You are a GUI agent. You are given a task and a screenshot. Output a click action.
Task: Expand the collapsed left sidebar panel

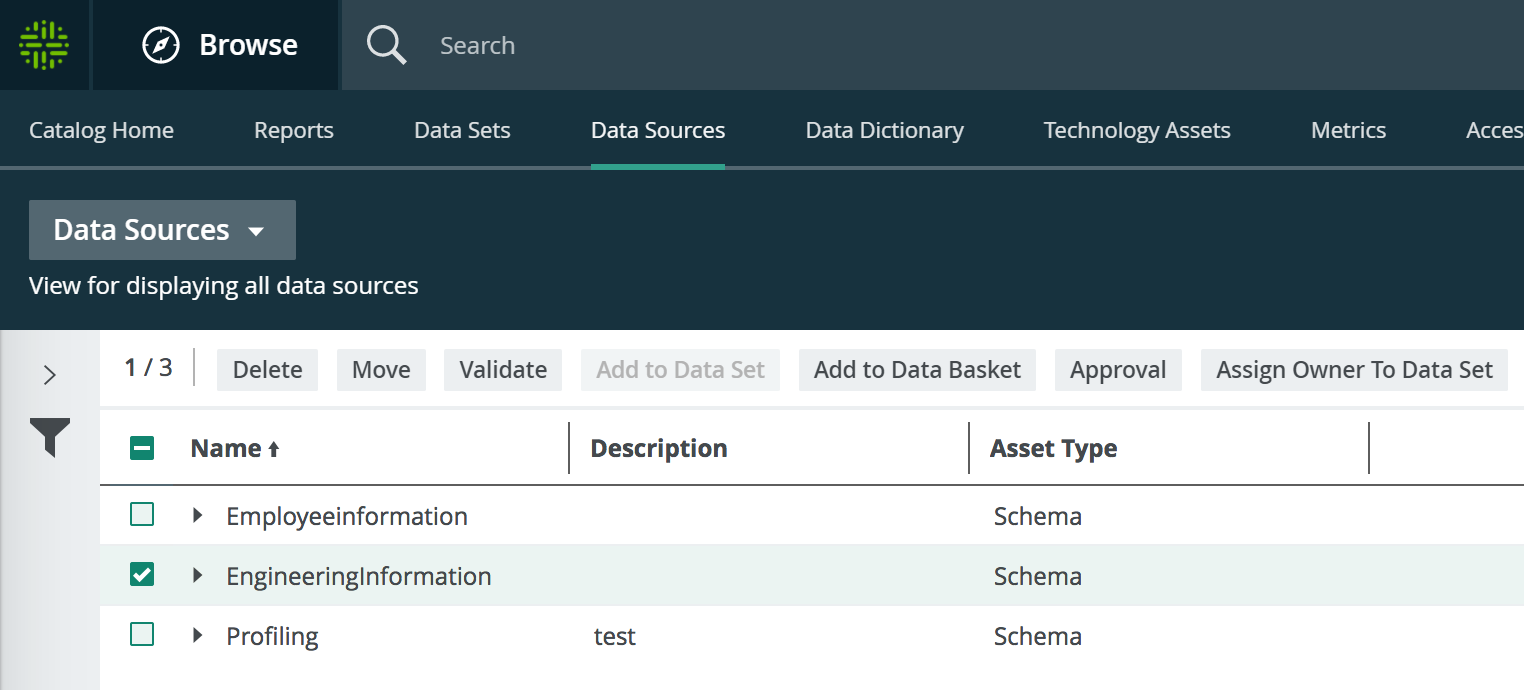pyautogui.click(x=49, y=374)
